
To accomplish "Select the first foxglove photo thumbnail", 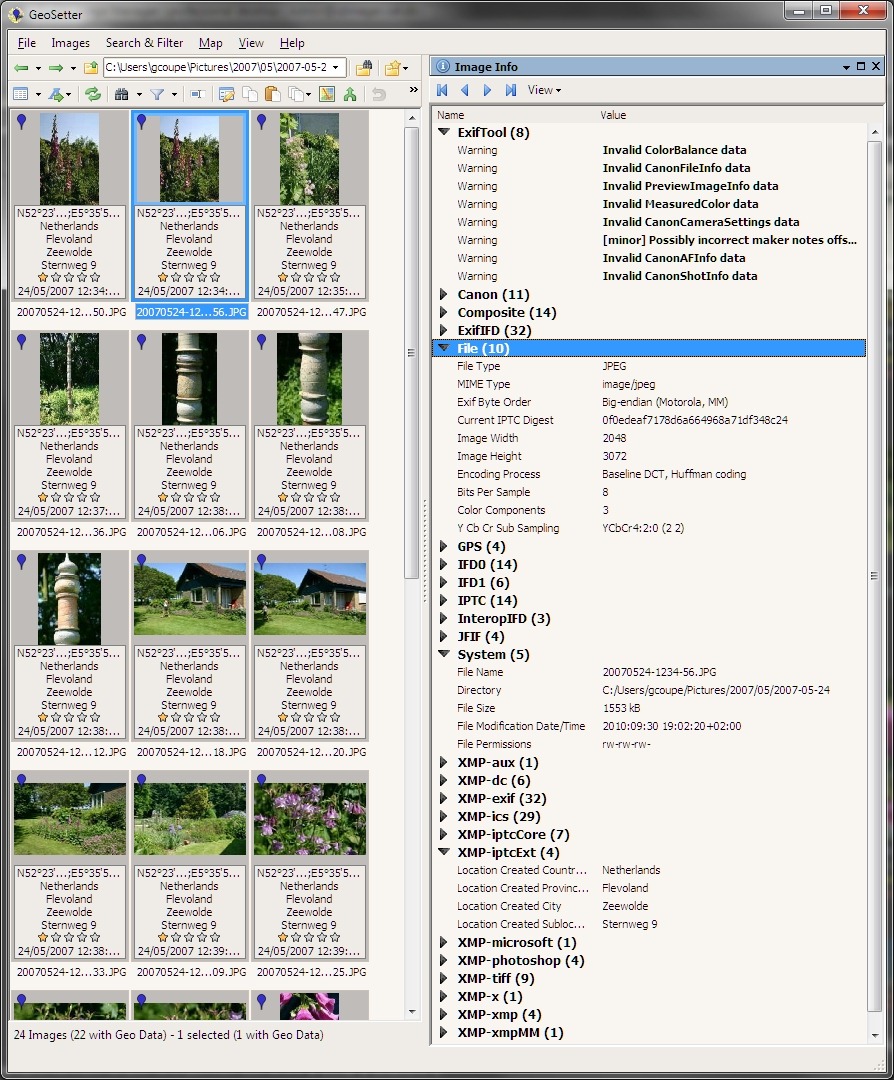I will 69,158.
